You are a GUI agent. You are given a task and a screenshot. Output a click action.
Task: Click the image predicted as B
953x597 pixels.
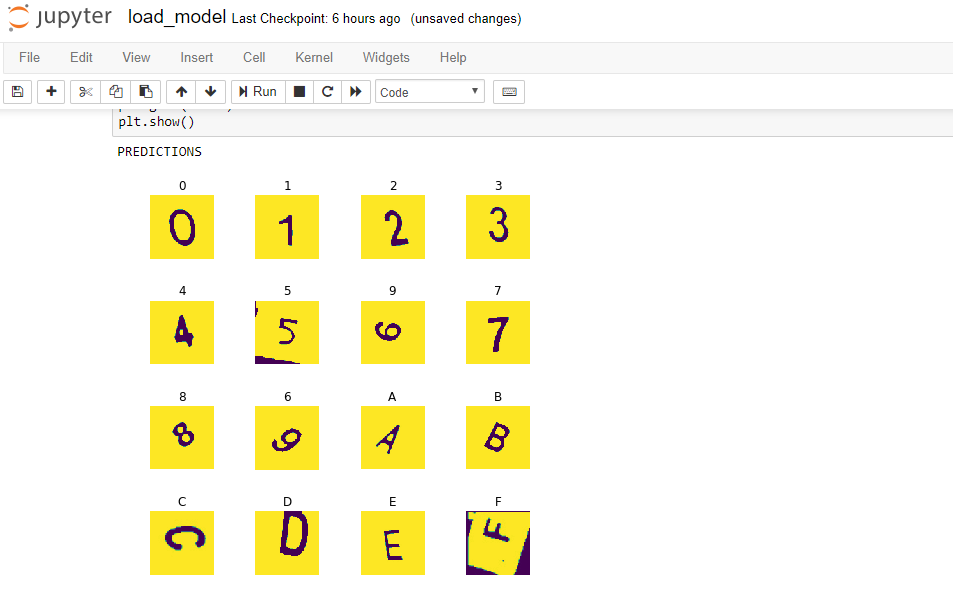coord(498,438)
